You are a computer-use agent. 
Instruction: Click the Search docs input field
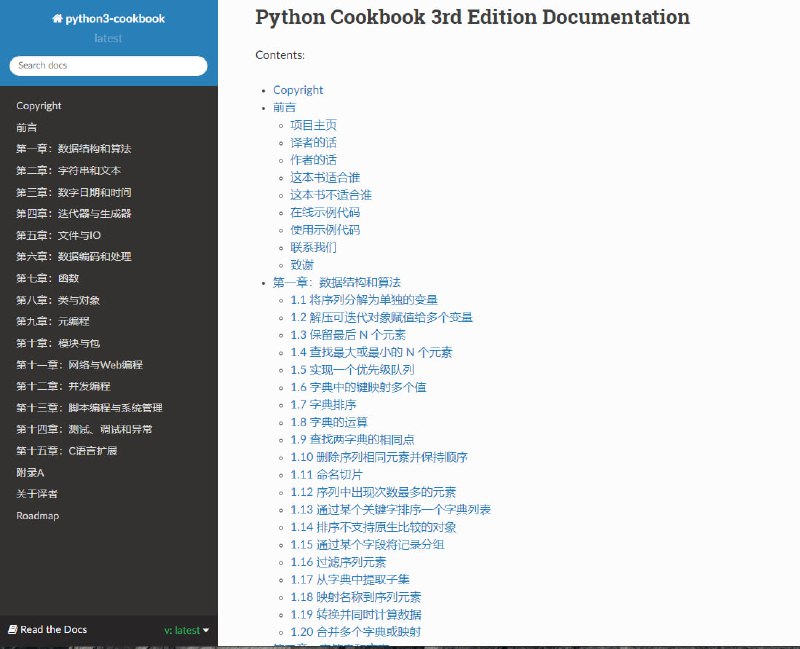pos(106,66)
